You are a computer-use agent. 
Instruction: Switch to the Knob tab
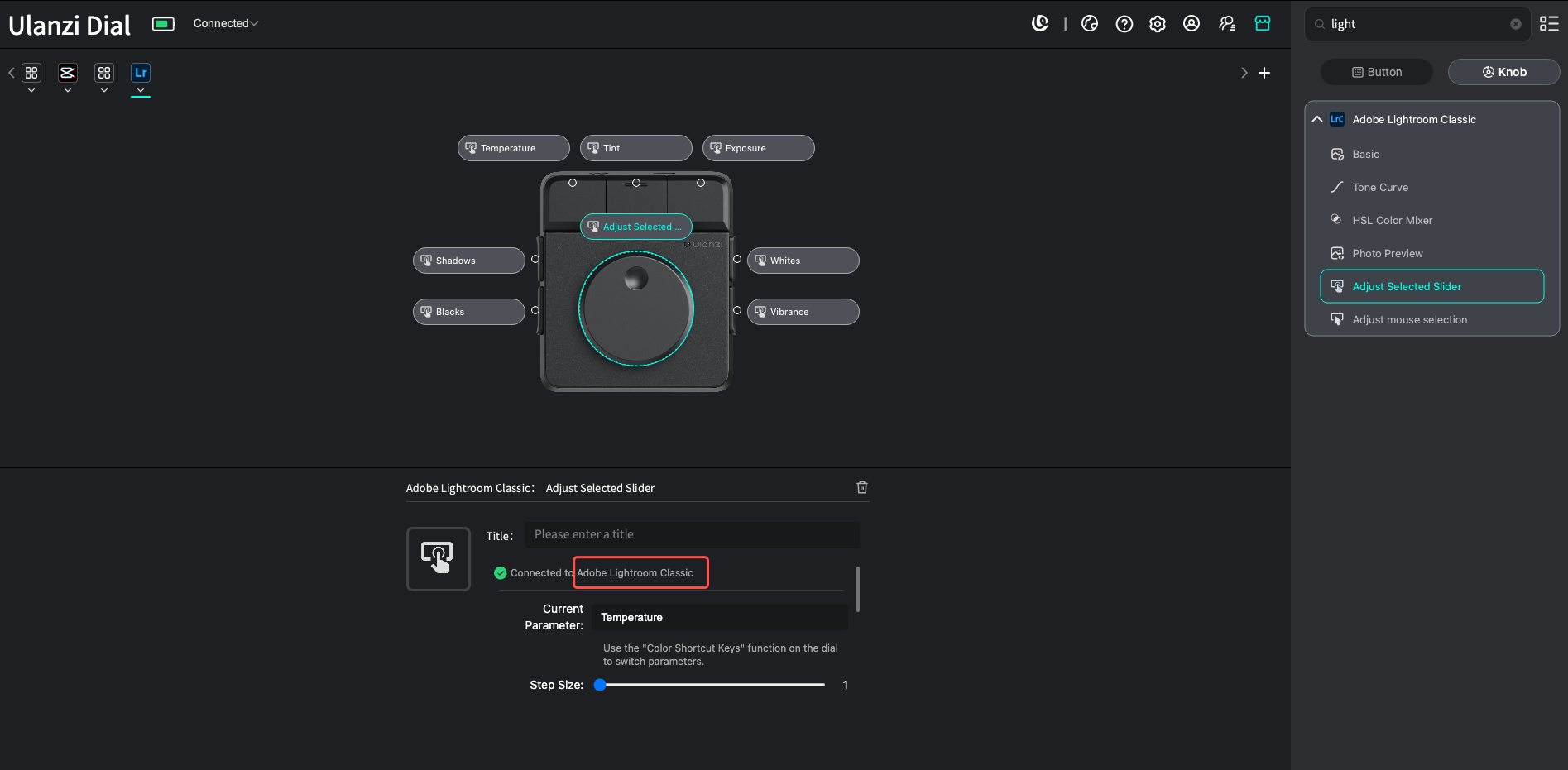(x=1504, y=72)
